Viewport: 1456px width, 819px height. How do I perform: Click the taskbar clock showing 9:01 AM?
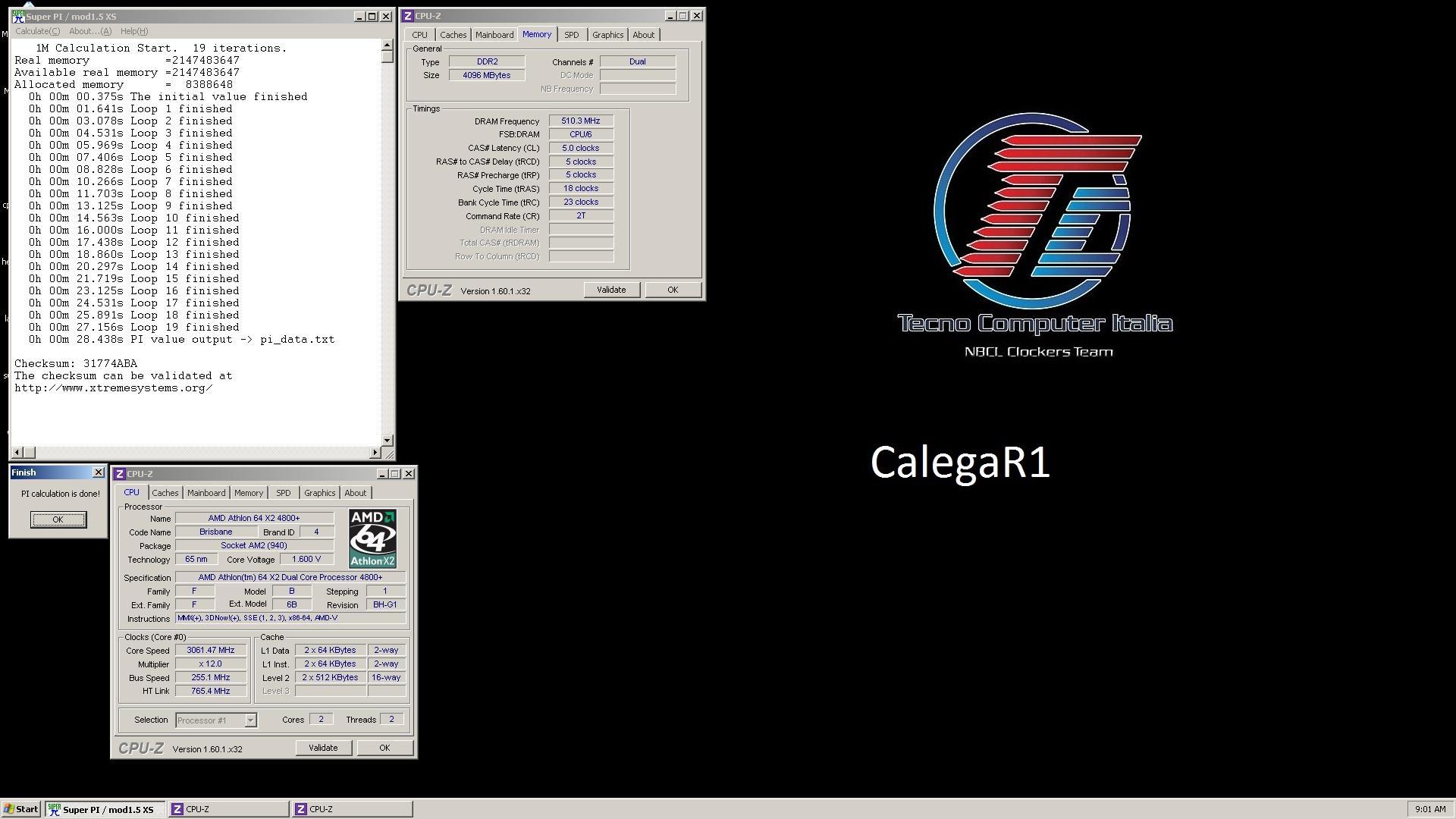(x=1429, y=809)
